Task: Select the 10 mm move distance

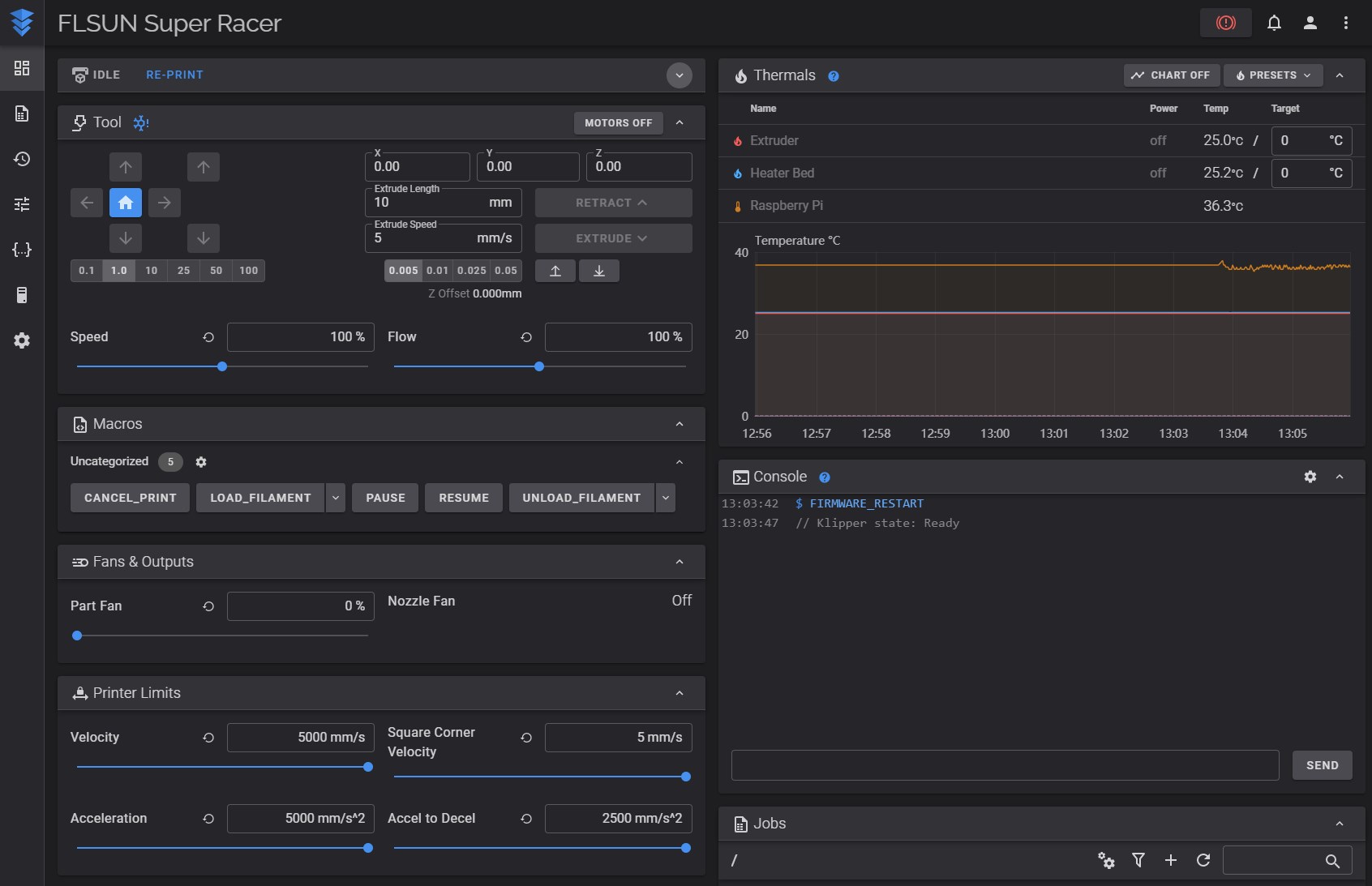Action: pyautogui.click(x=152, y=271)
